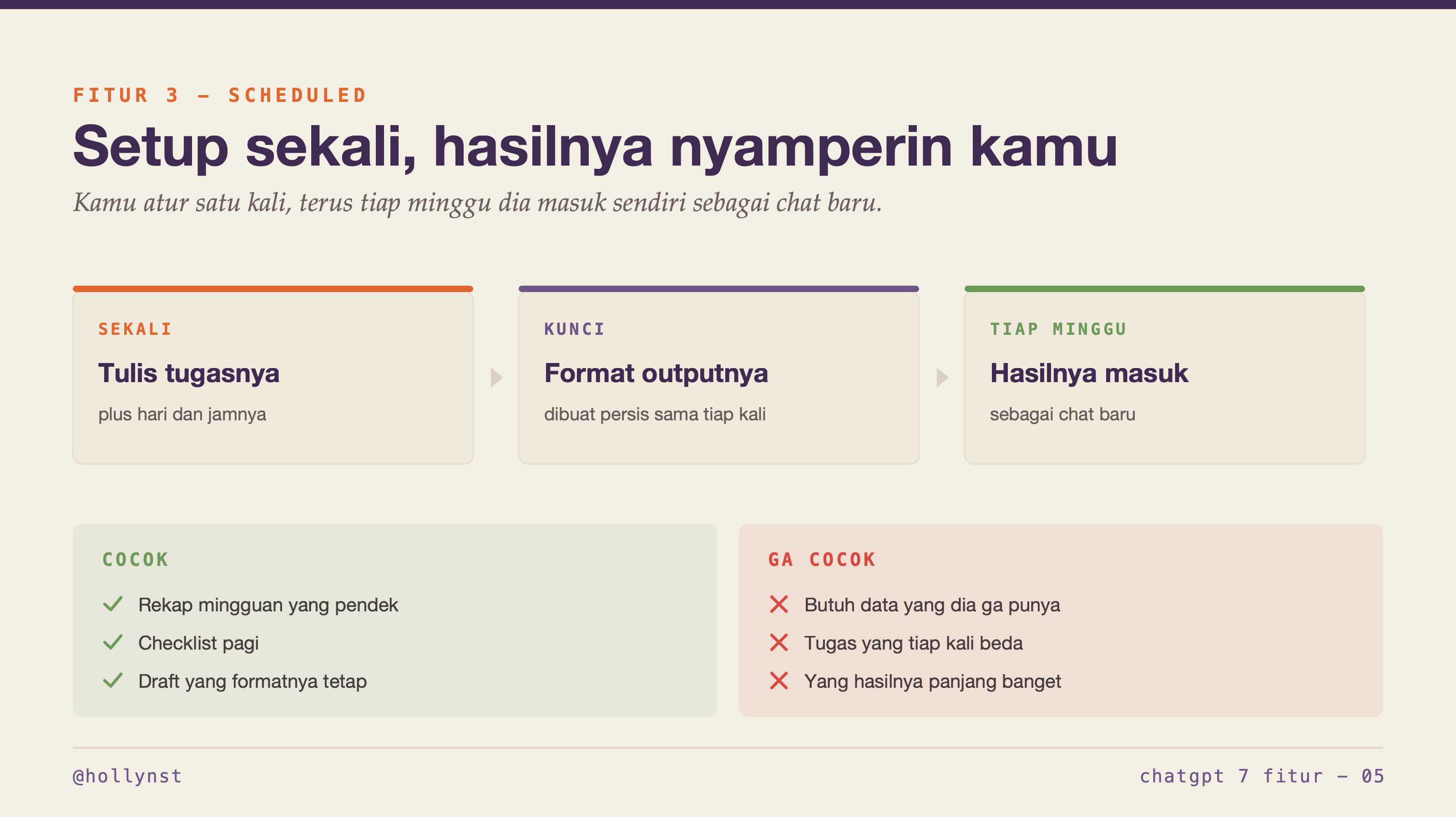Click the card text sebagai chat baru

coord(1062,414)
